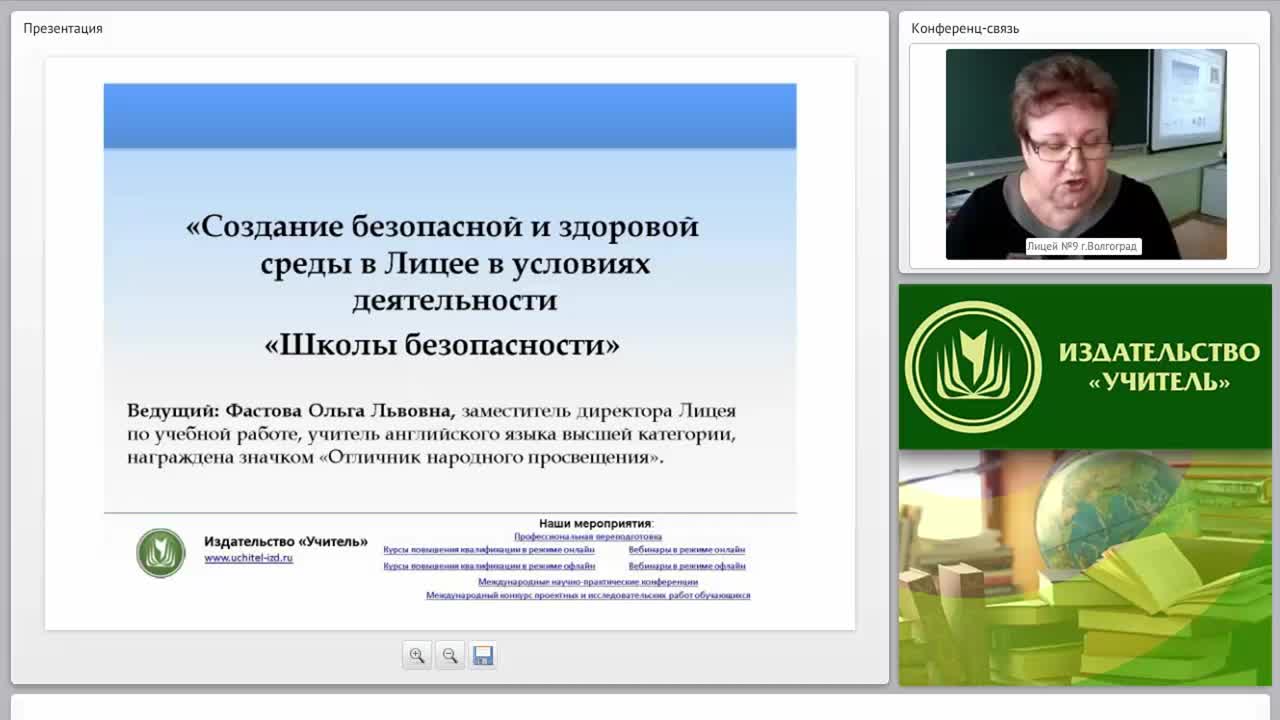Click «Создание безопасной и здоровой title line
The image size is (1280, 720).
point(443,226)
